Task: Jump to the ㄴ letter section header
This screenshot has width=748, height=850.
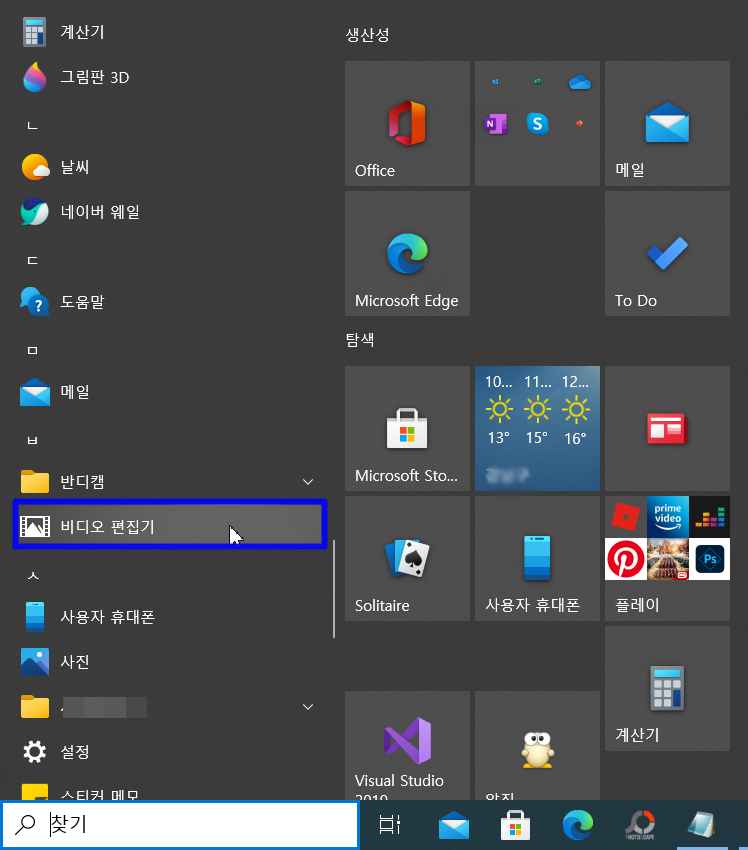Action: coord(33,126)
